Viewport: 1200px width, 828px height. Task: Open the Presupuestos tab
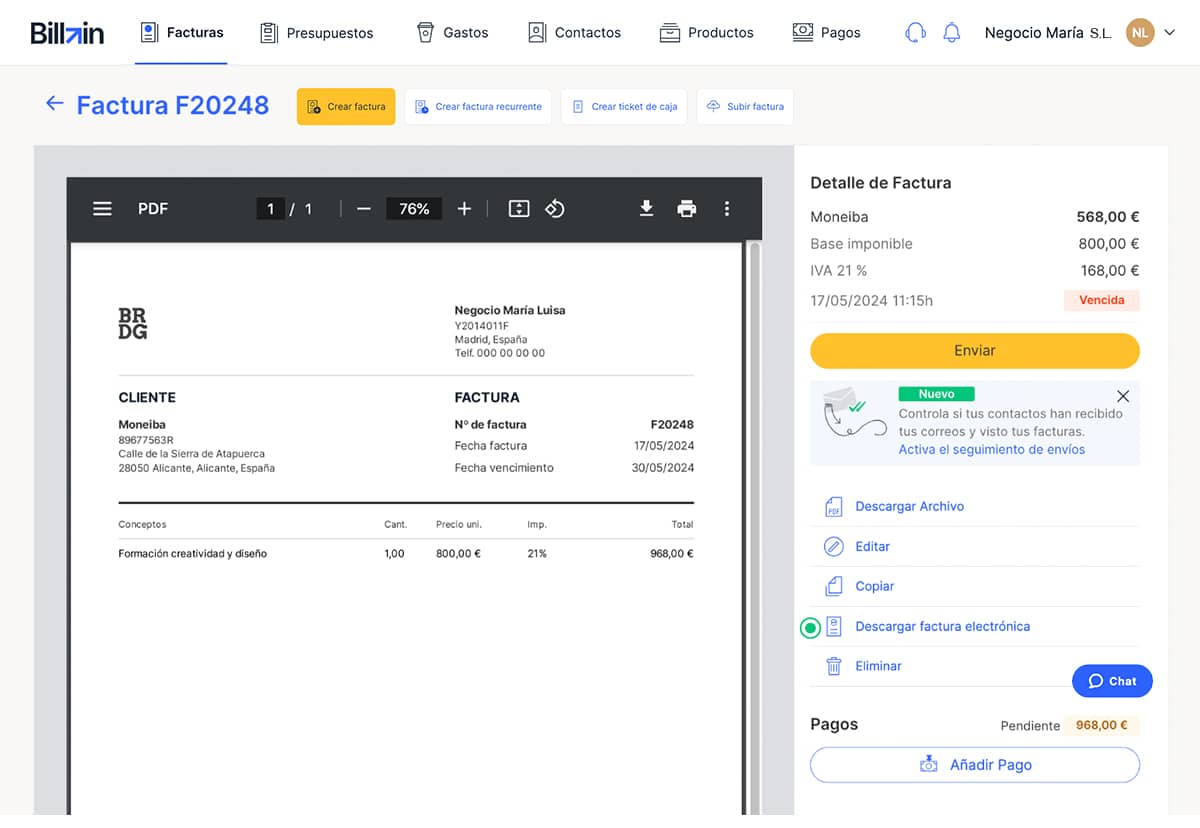click(316, 33)
